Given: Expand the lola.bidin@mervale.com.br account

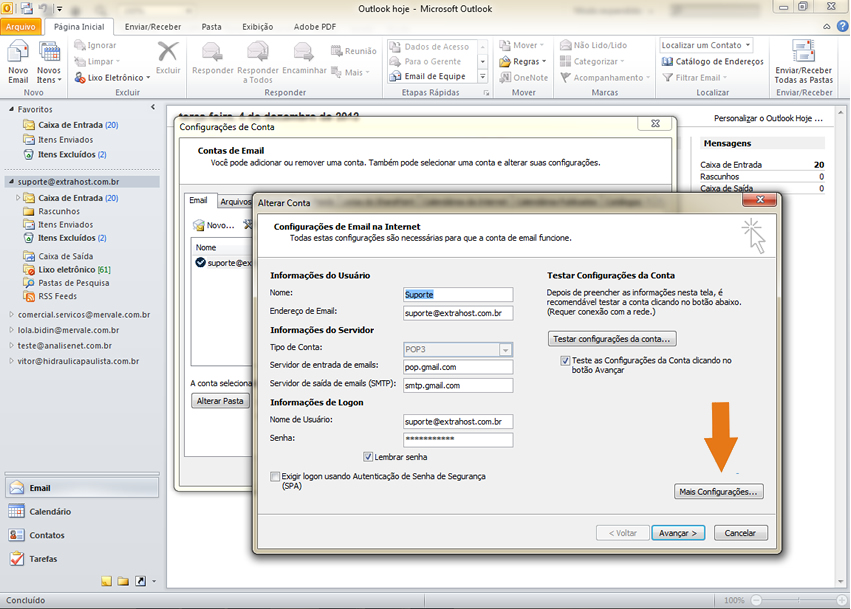Looking at the screenshot, I should point(11,329).
